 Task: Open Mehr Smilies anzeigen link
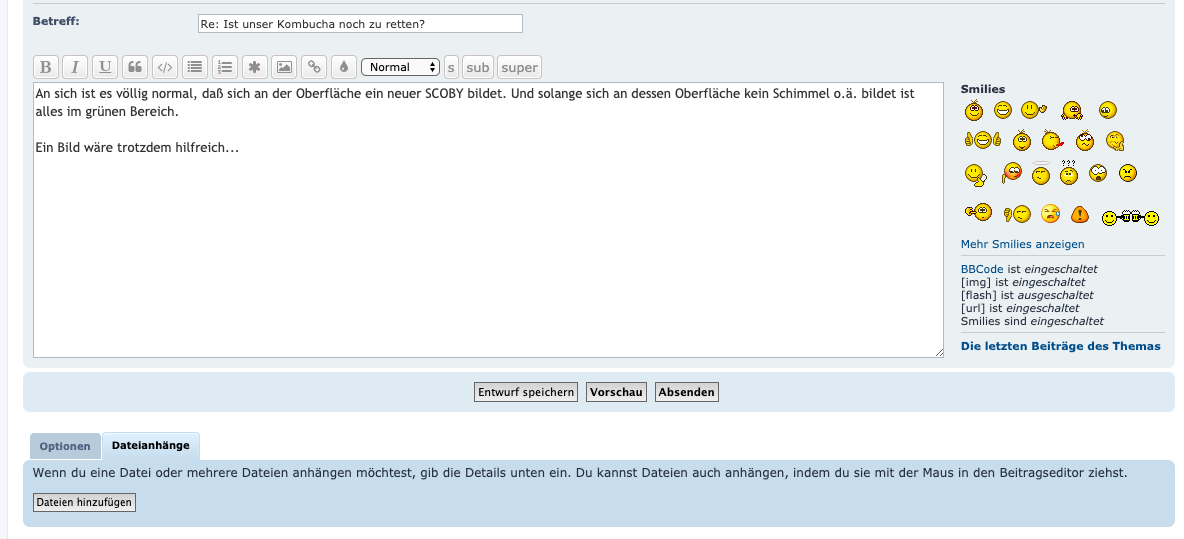(1022, 244)
